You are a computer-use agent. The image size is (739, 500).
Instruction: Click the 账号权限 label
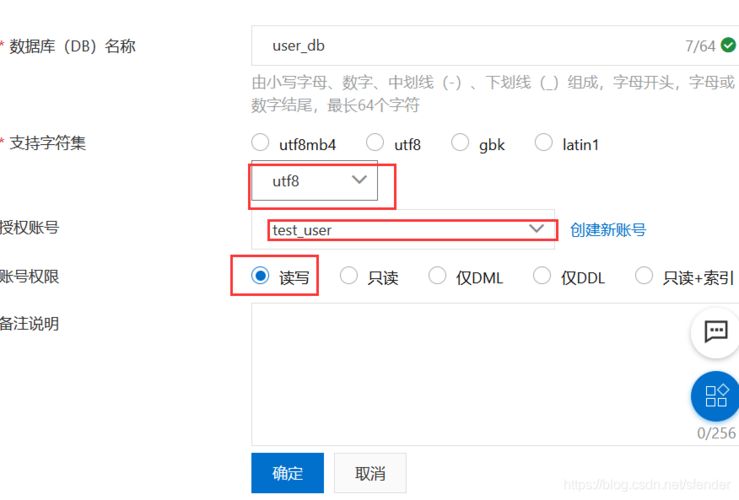pyautogui.click(x=29, y=276)
